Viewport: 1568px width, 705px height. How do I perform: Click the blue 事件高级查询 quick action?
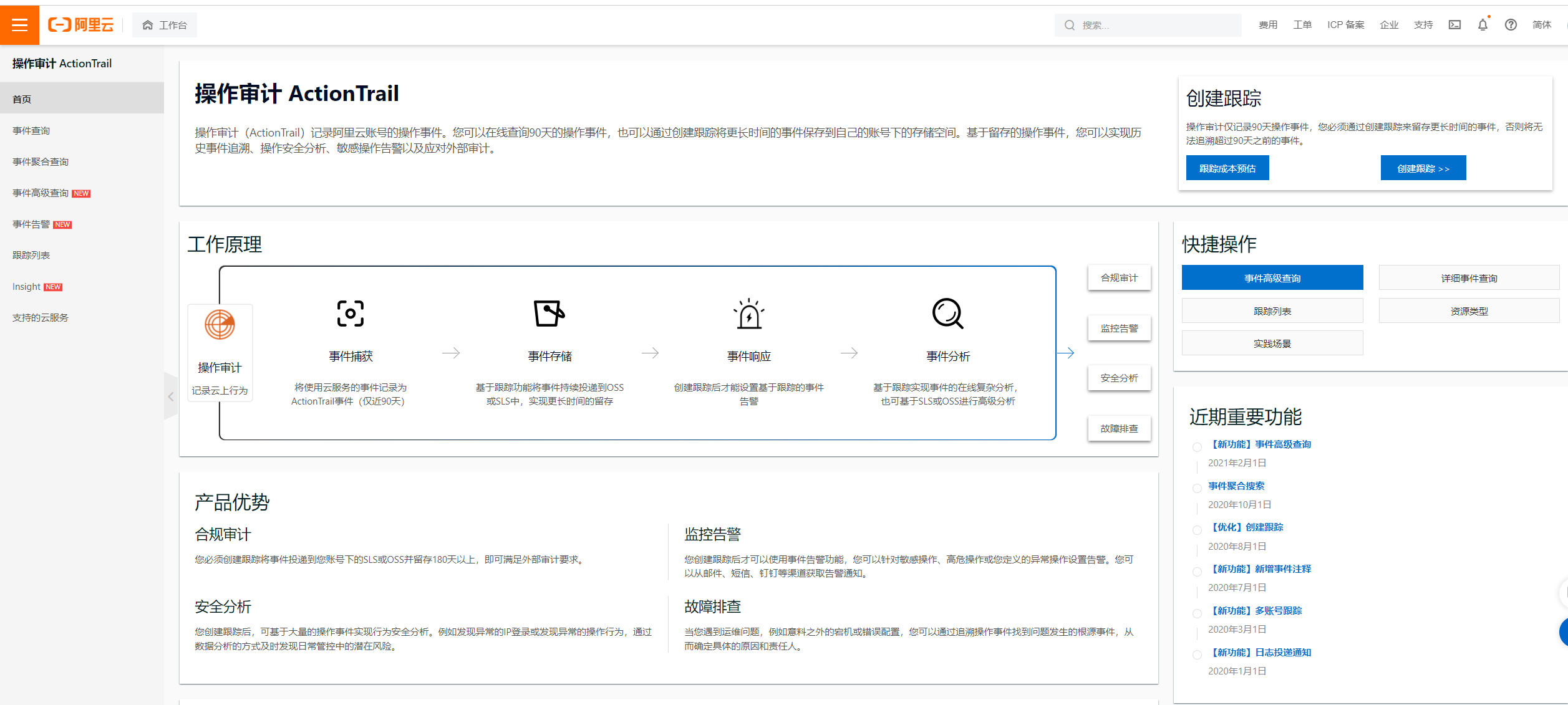[1272, 278]
